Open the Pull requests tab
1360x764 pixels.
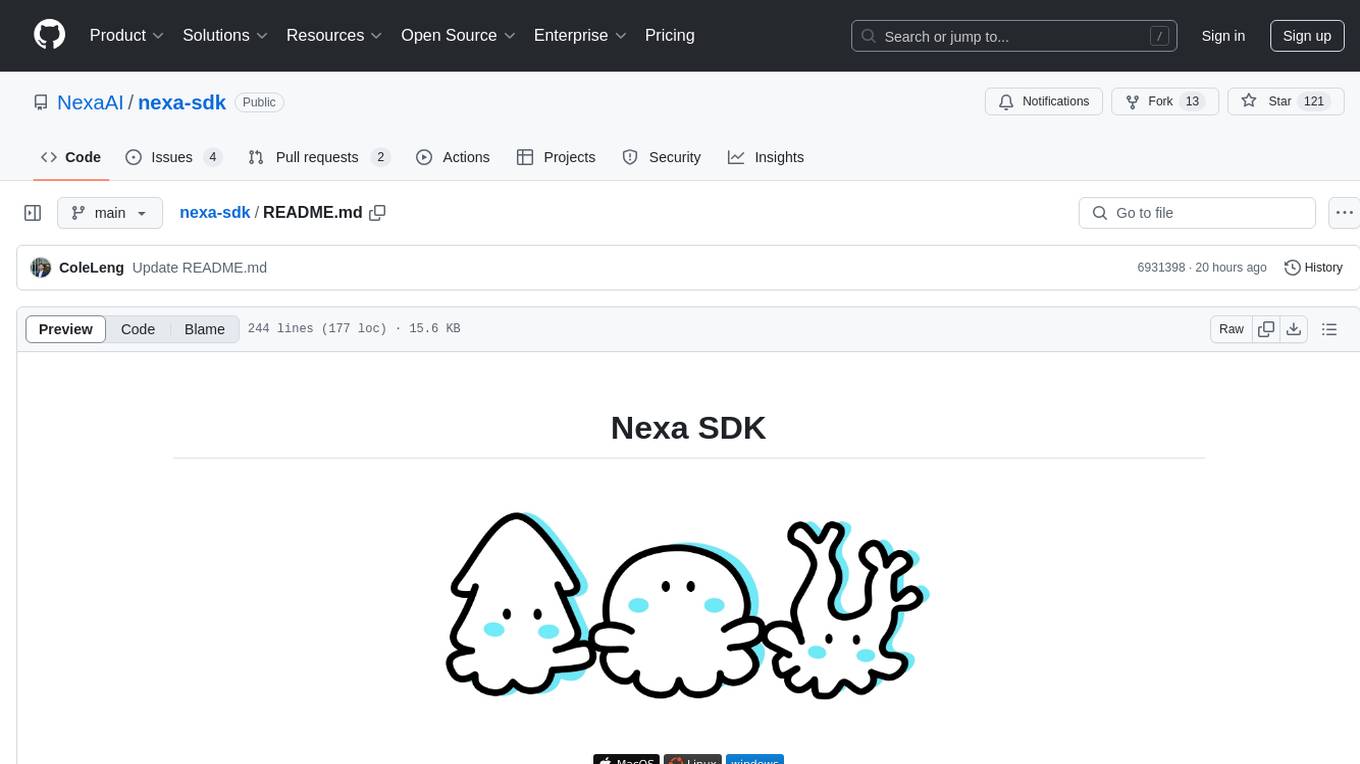(318, 157)
